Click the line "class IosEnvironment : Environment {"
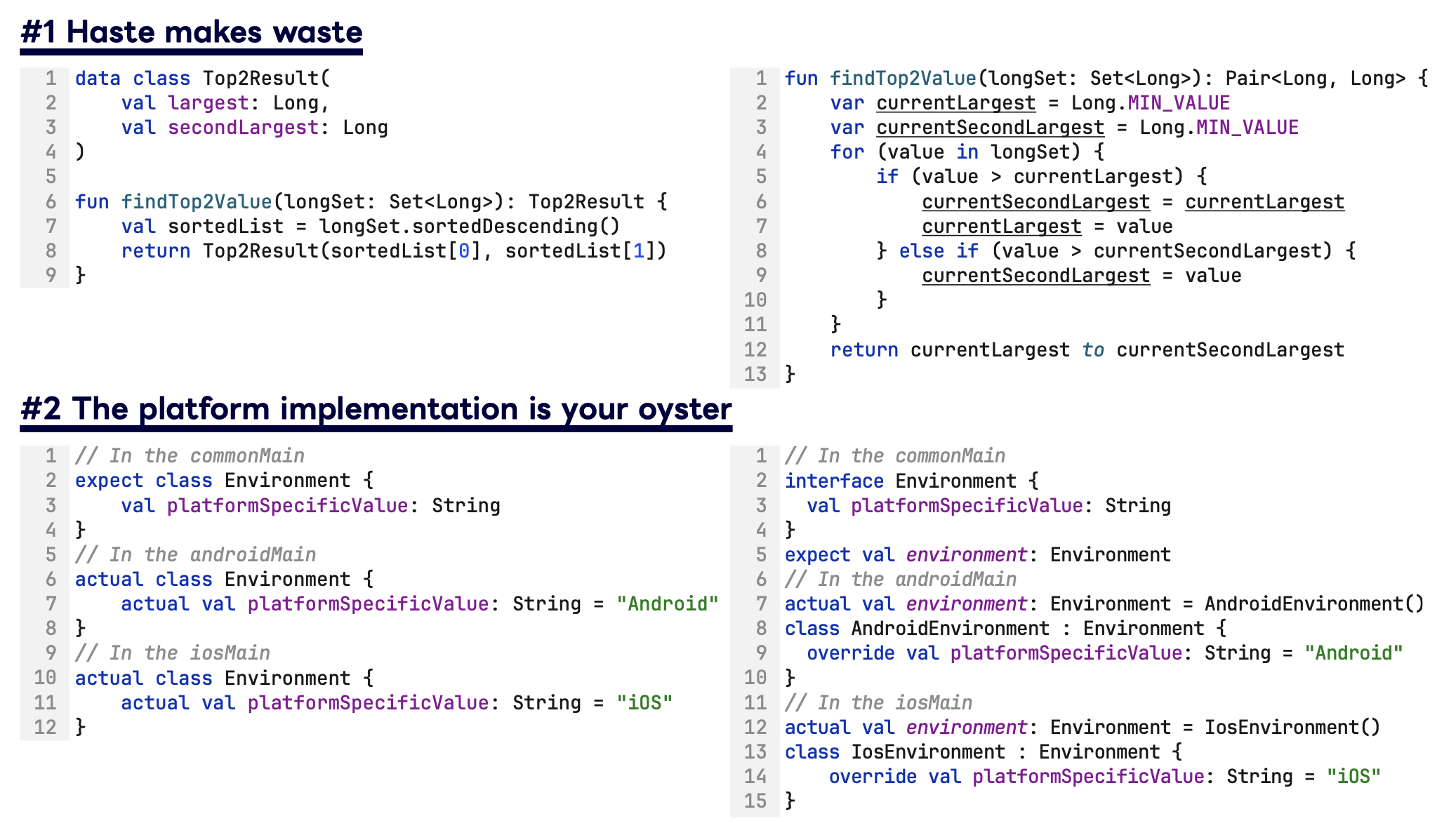Viewport: 1456px width, 821px height. pos(984,752)
